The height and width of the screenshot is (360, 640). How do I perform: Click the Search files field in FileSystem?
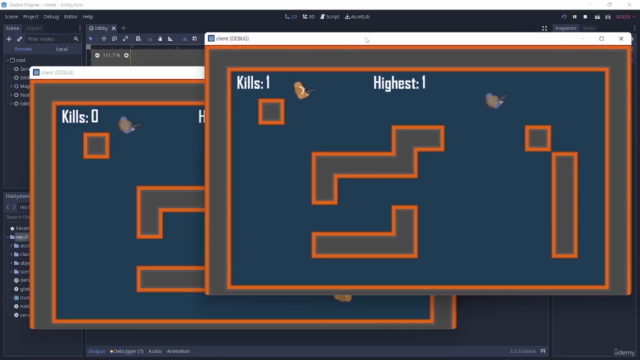[18, 217]
